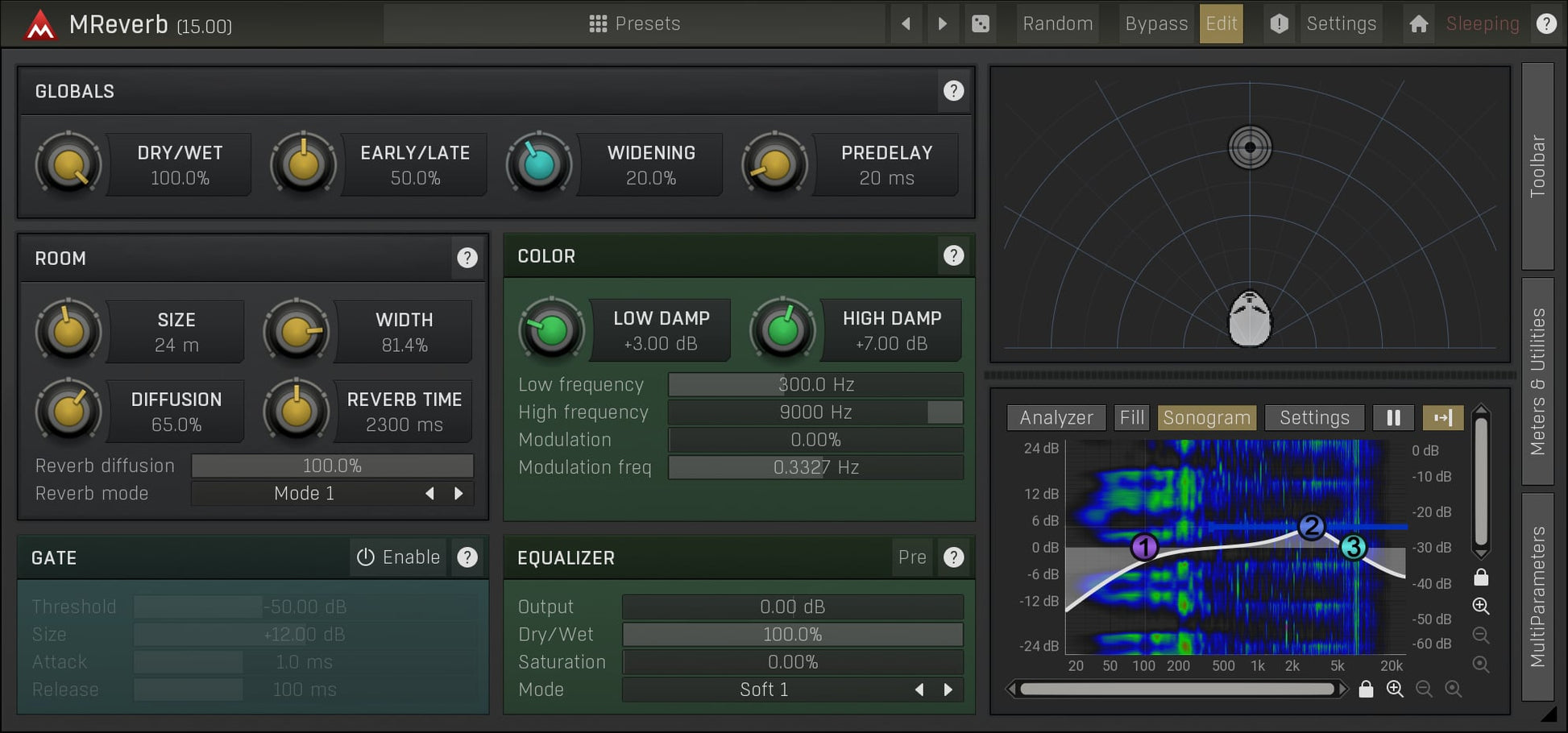Image resolution: width=1568 pixels, height=733 pixels.
Task: Advance EQ Mode past Soft 1
Action: [x=948, y=690]
